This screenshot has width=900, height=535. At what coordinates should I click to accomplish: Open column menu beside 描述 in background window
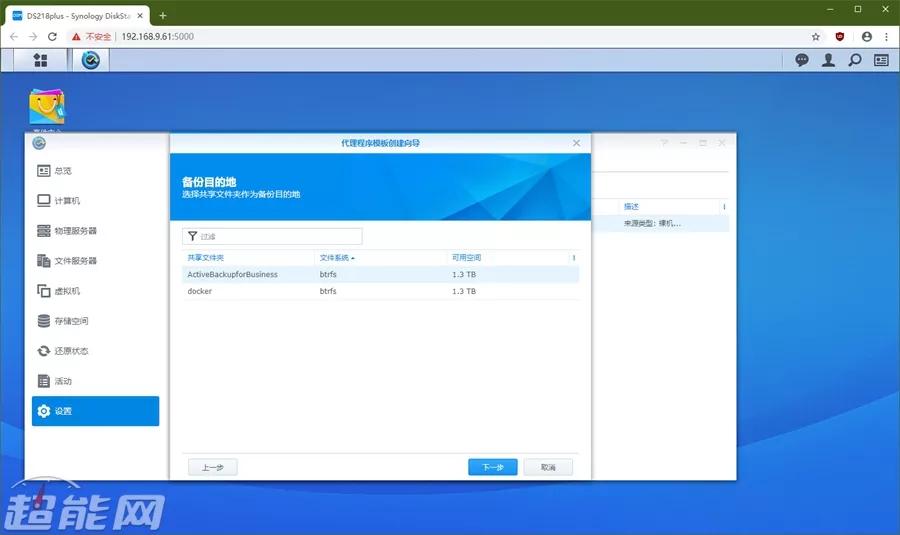click(x=724, y=207)
